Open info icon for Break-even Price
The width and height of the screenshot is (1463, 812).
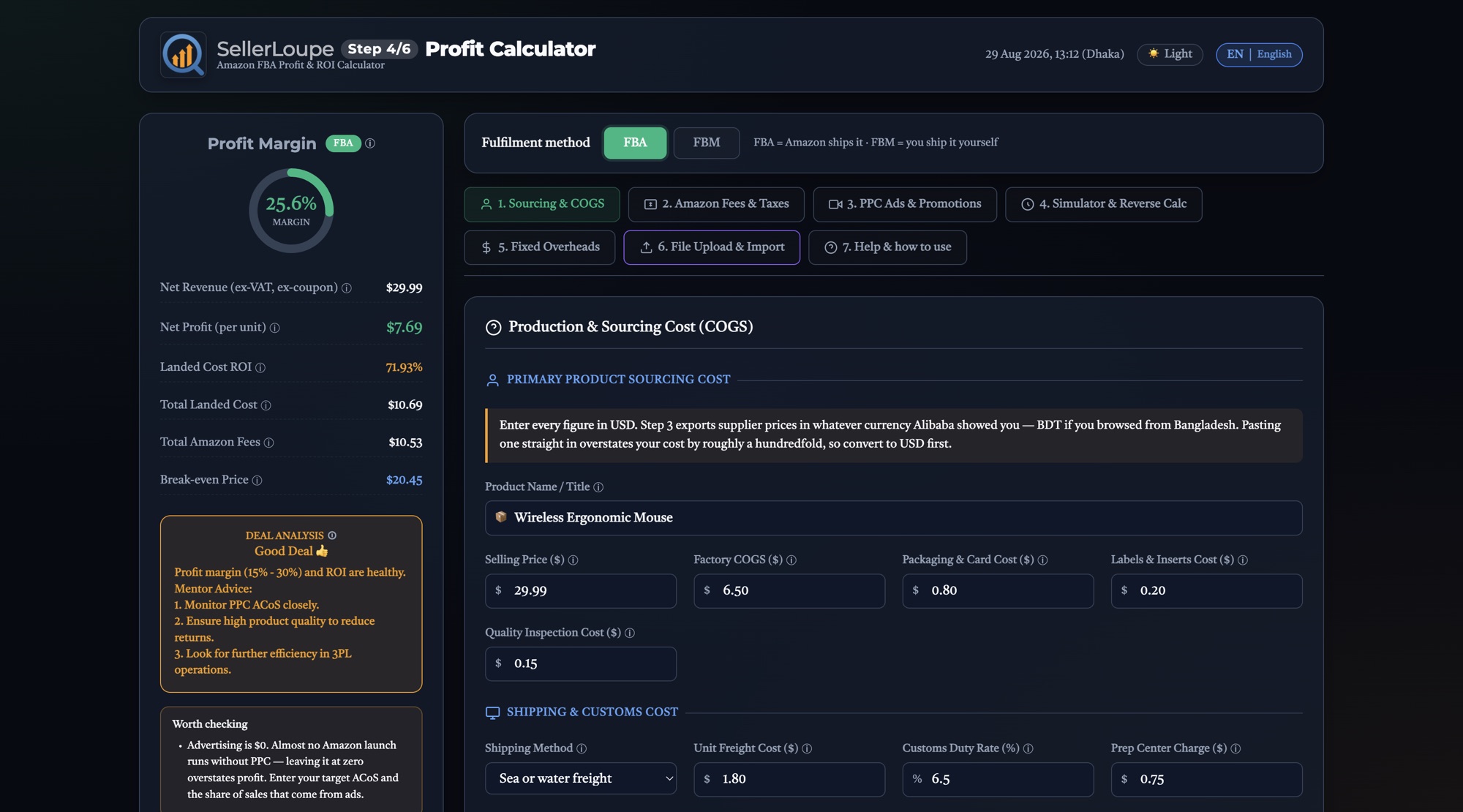coord(257,481)
